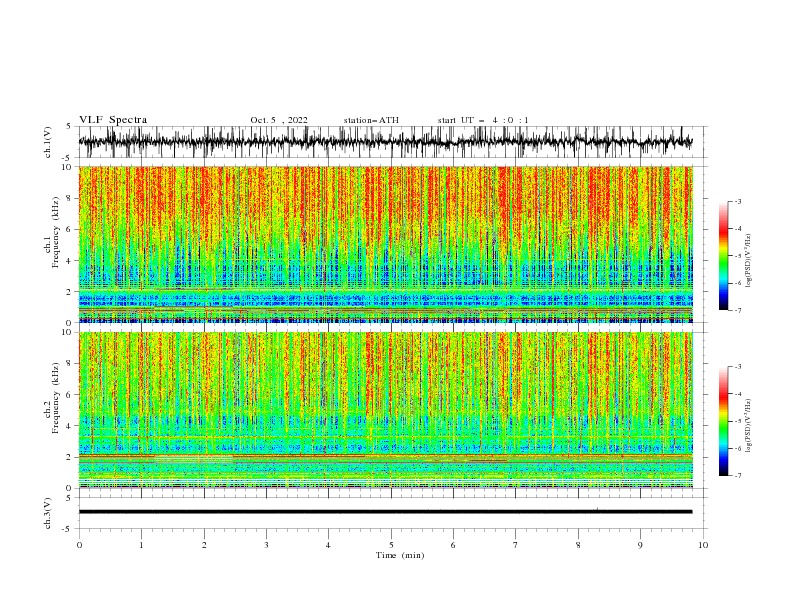Select the "Time (min)" axis label
This screenshot has width=792, height=612.
click(x=400, y=555)
